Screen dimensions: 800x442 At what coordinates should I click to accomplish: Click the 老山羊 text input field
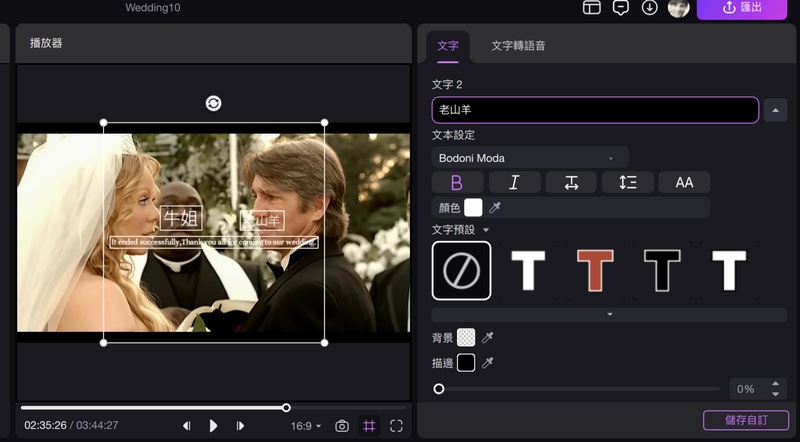595,110
